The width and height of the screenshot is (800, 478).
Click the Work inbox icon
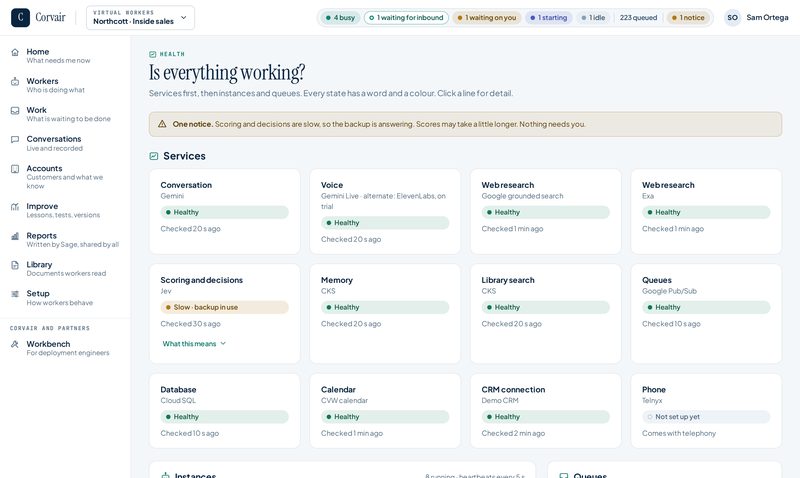click(15, 111)
